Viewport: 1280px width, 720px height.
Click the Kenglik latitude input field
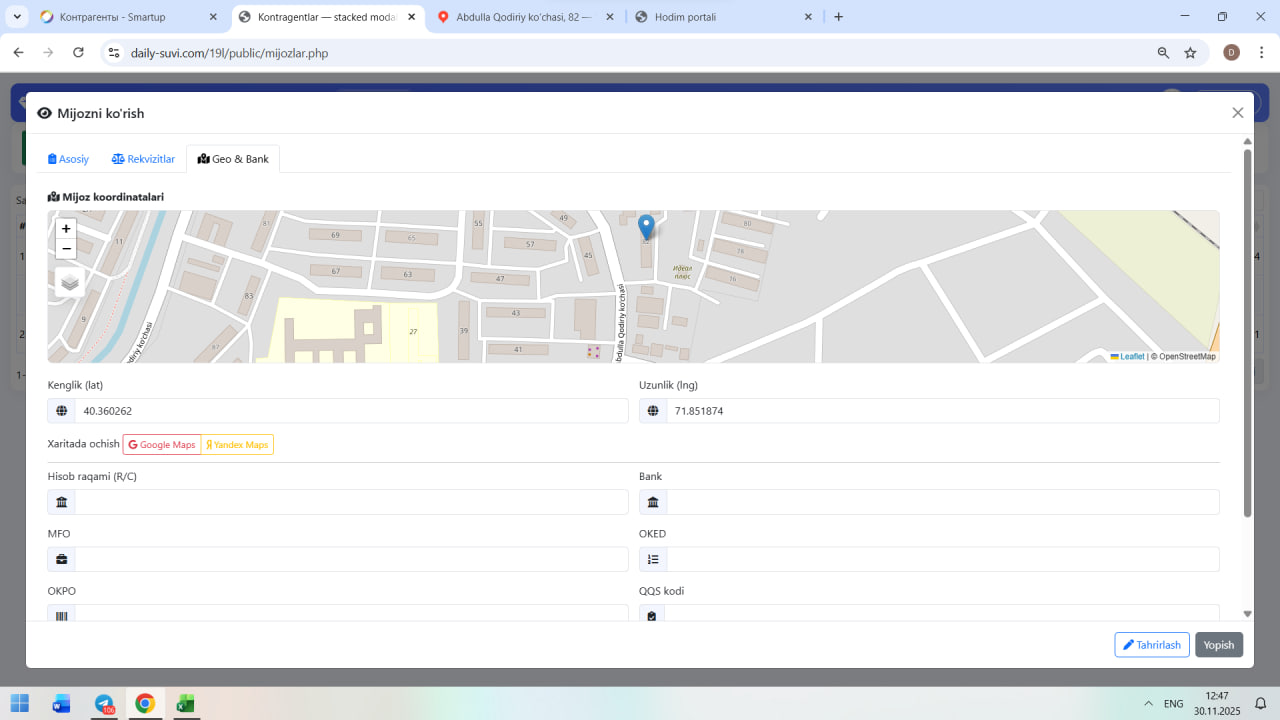(350, 411)
